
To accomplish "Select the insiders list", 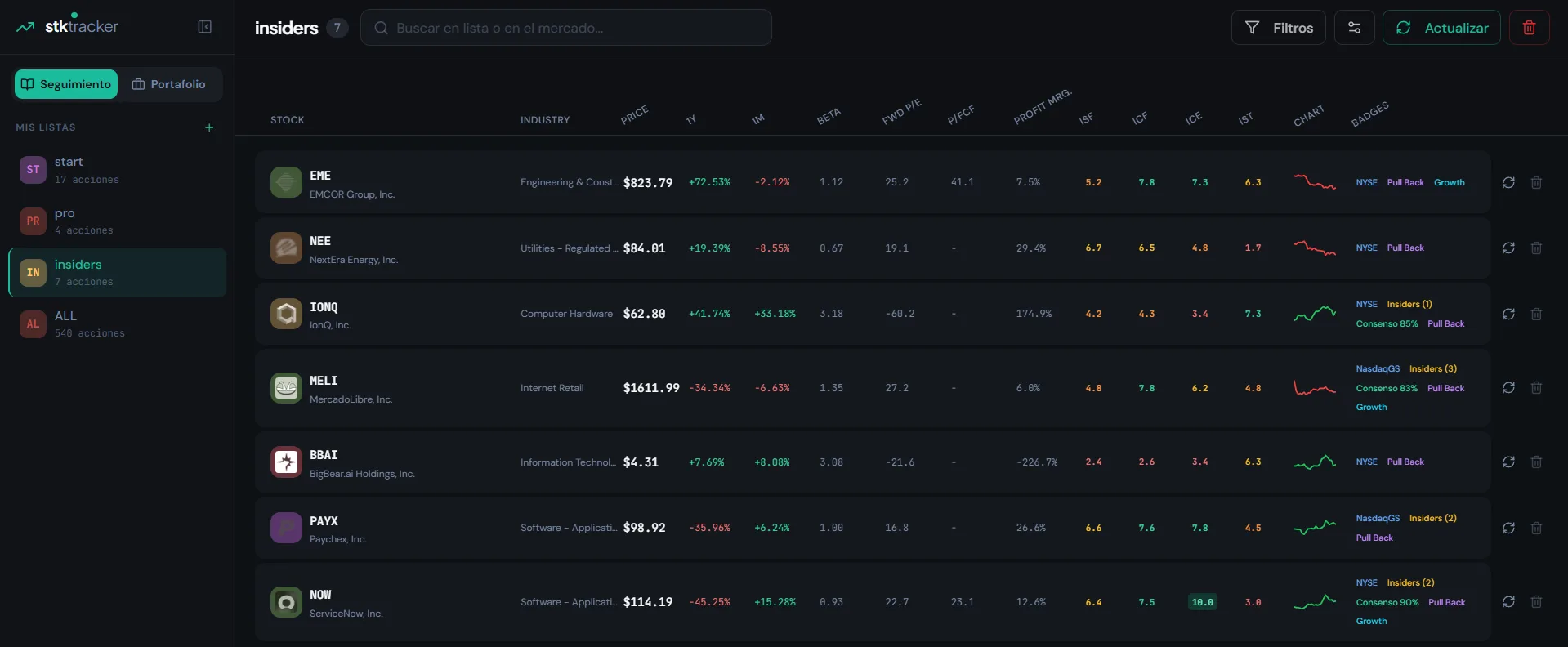I will (118, 272).
